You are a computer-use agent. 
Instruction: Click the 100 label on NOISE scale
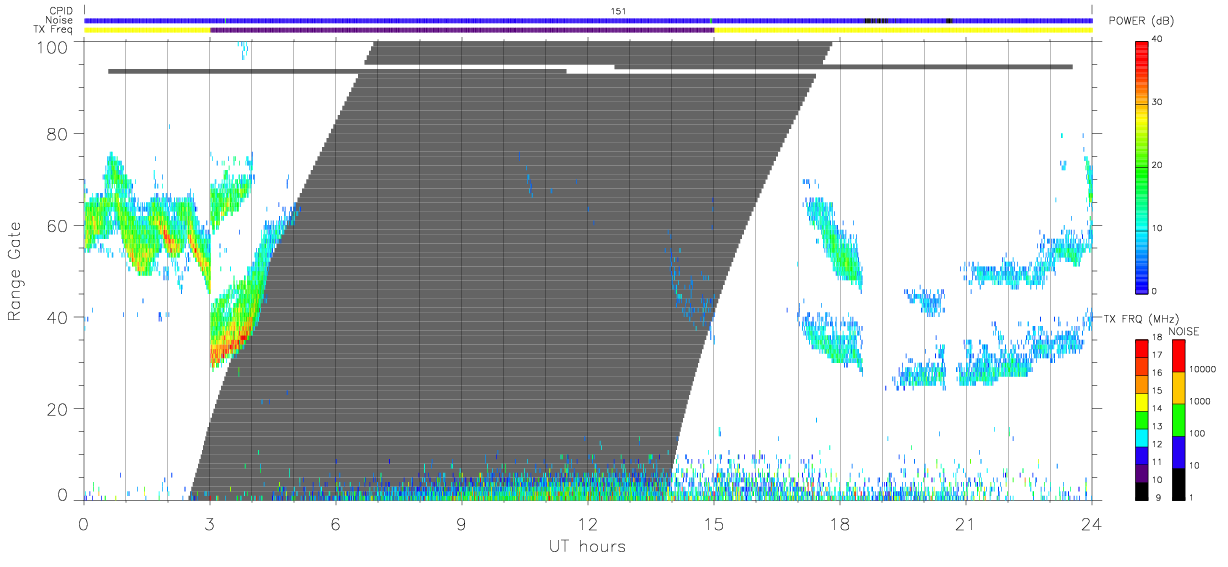tap(1198, 434)
